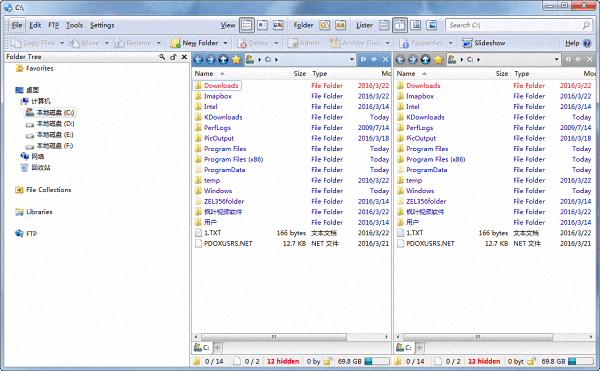
Task: Sort left pane by Name column header
Action: pyautogui.click(x=204, y=73)
